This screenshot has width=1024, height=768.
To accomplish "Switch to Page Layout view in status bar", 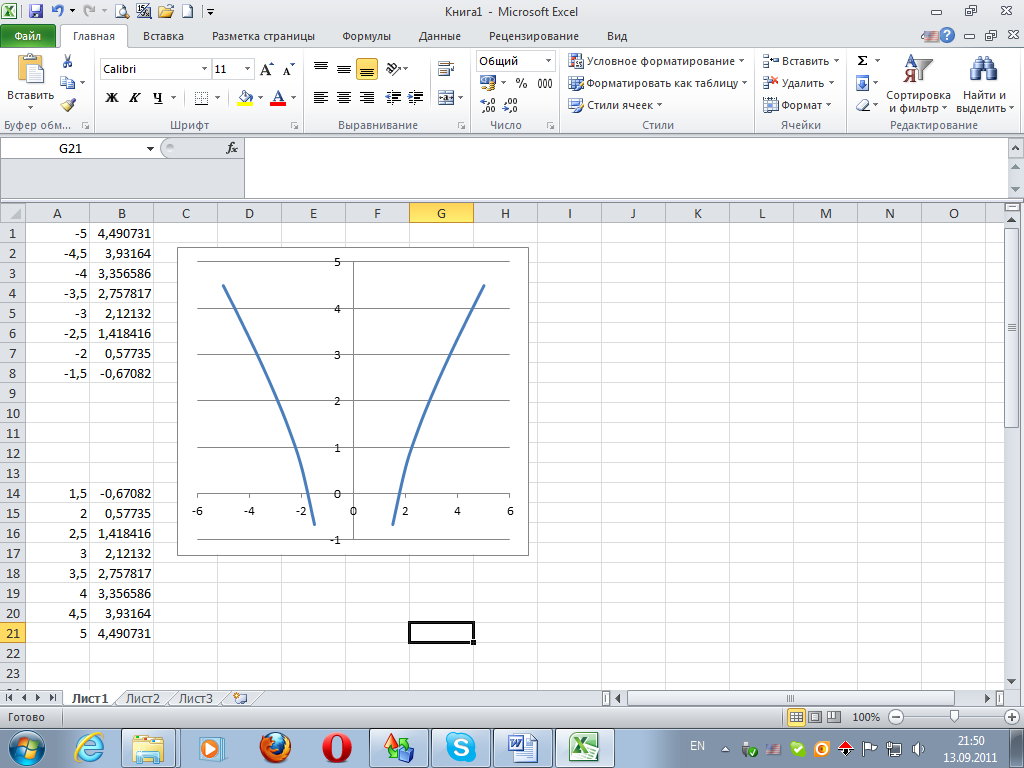I will click(x=814, y=717).
